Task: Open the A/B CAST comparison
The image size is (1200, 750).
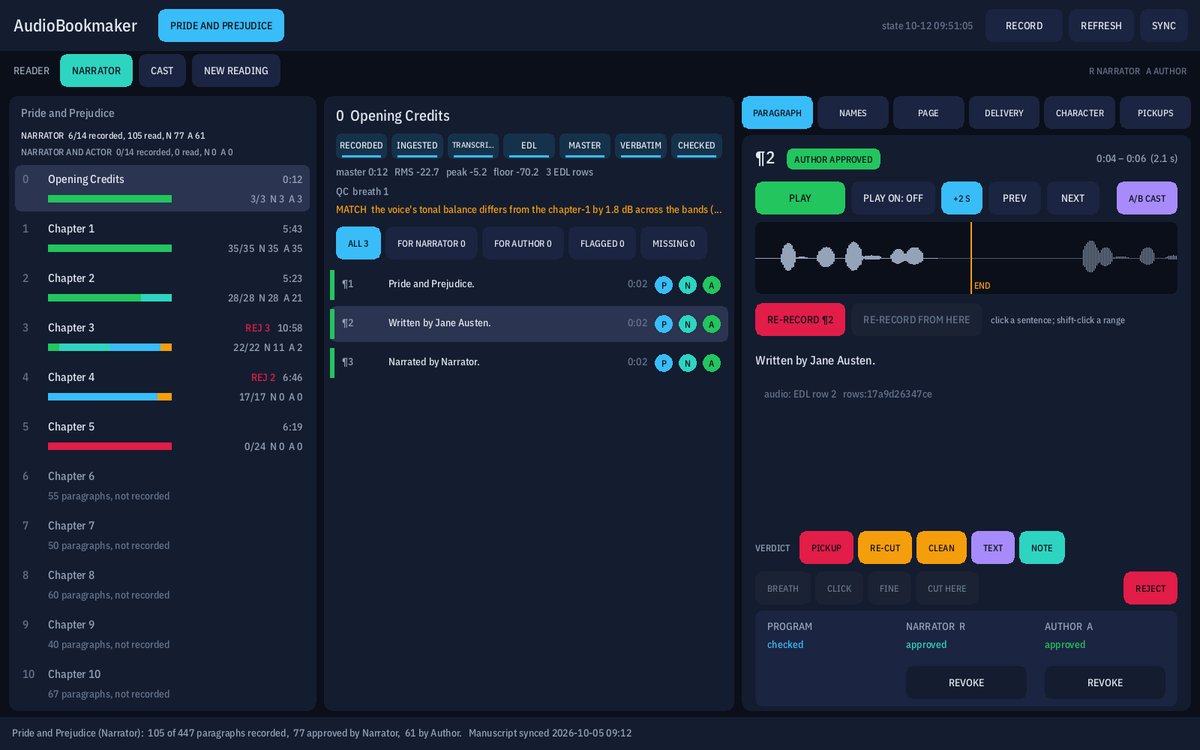Action: pyautogui.click(x=1147, y=198)
